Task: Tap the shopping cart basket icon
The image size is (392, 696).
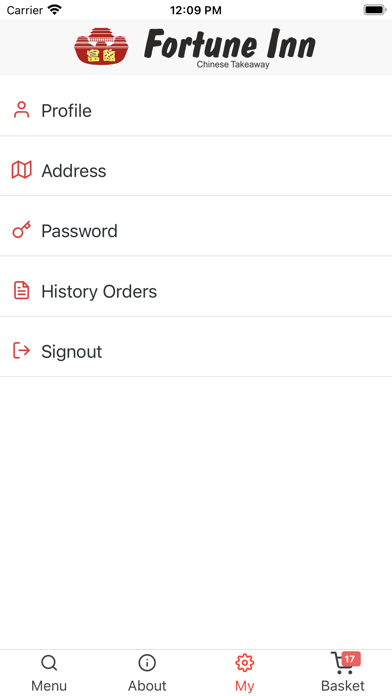Action: [x=342, y=663]
